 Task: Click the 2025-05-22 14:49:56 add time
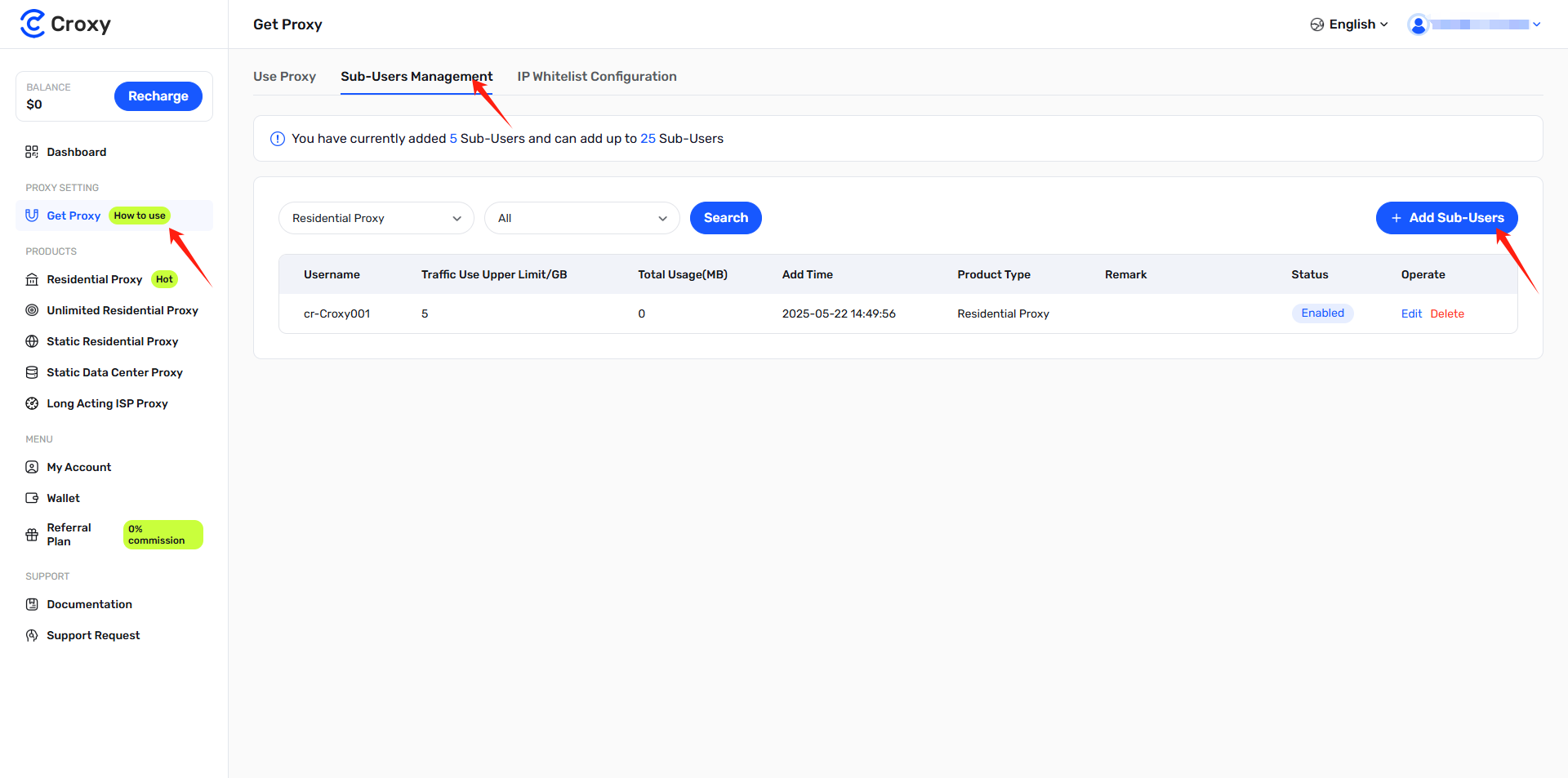pyautogui.click(x=839, y=313)
